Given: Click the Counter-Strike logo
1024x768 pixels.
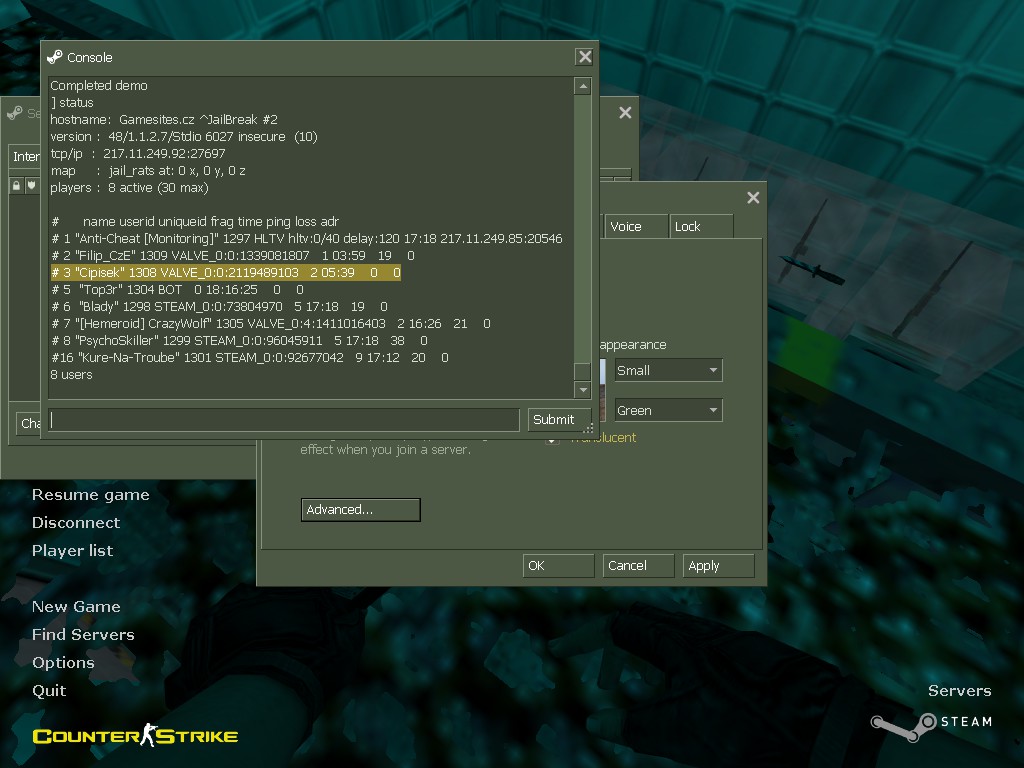Looking at the screenshot, I should [x=135, y=735].
